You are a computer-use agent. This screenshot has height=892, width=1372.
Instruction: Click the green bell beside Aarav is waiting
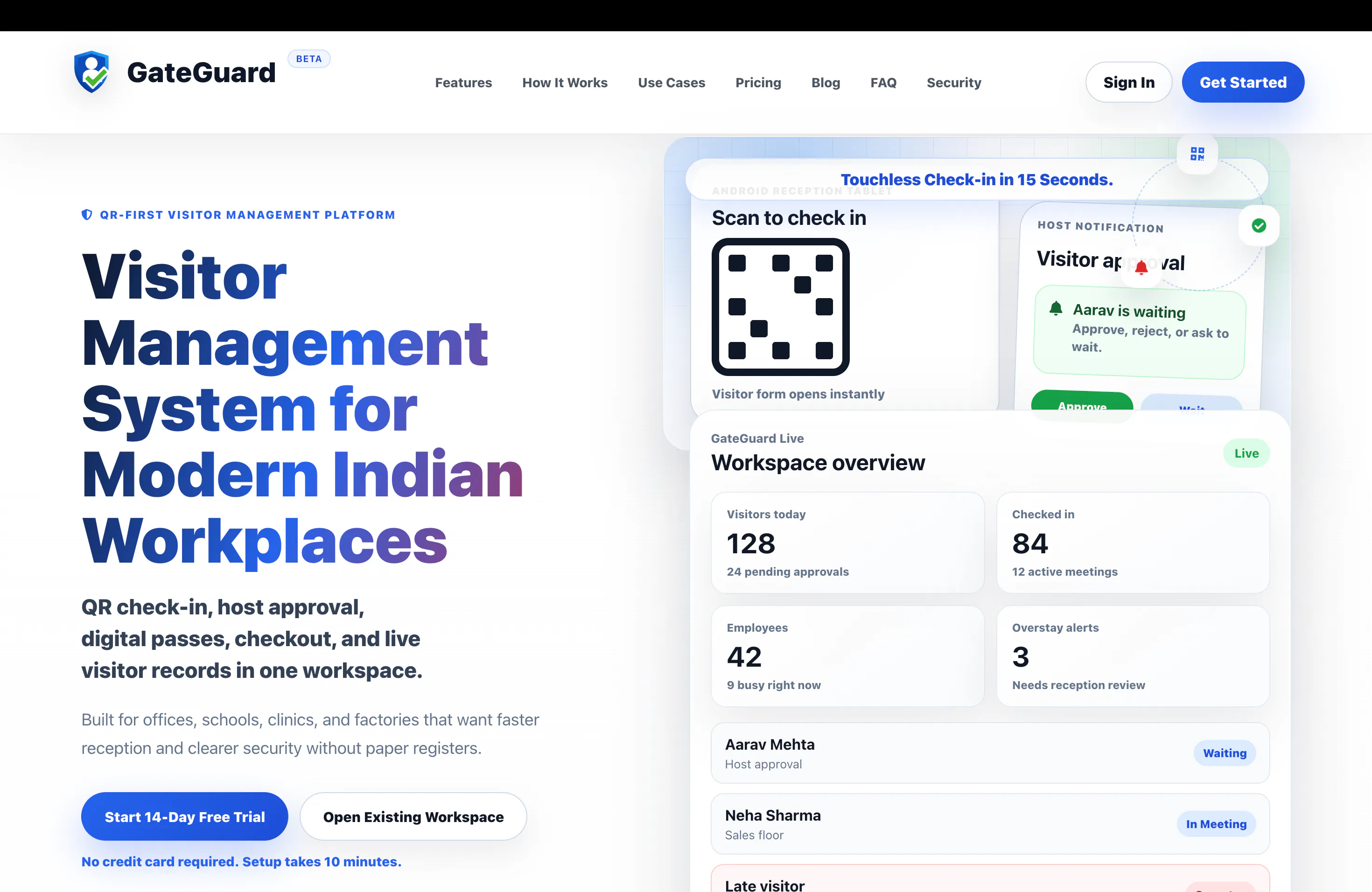click(1056, 309)
